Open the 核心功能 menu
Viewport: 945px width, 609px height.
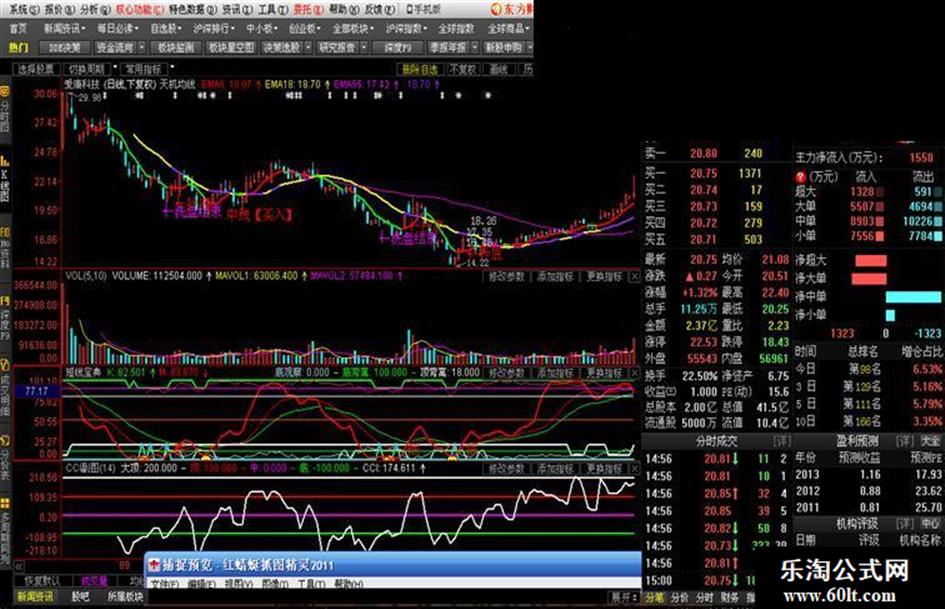click(x=139, y=10)
